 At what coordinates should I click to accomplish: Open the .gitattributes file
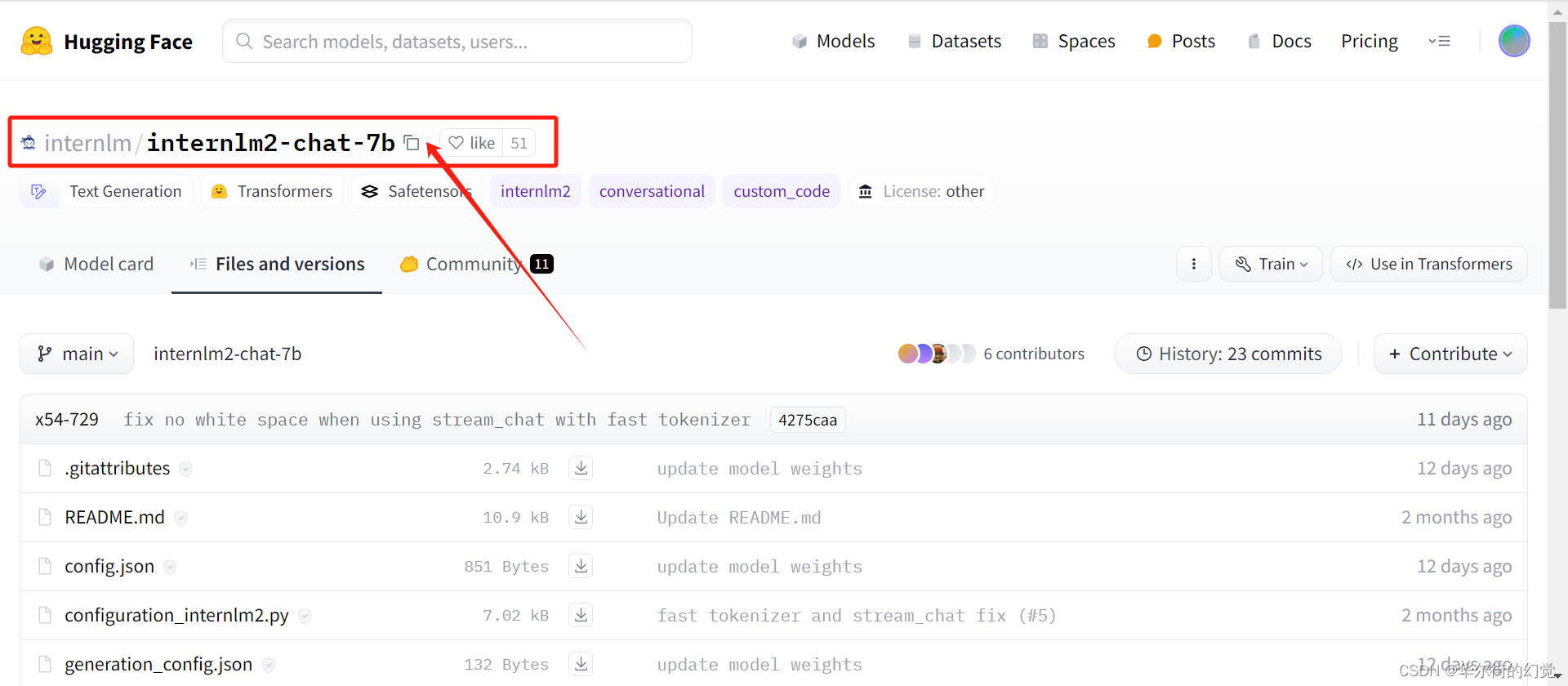tap(118, 468)
